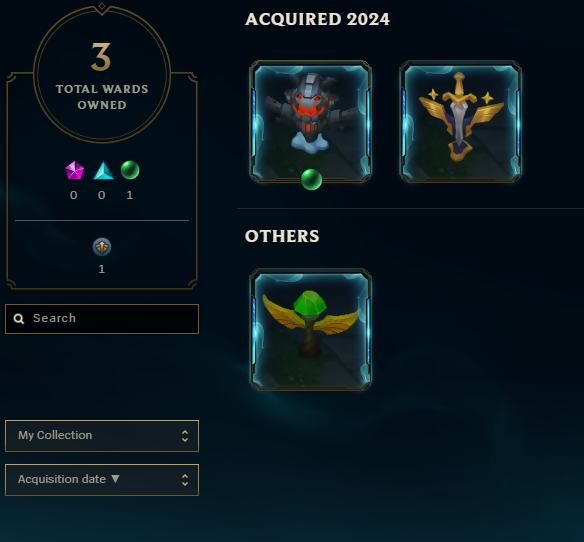Click the green orb on the robot ward

[311, 179]
